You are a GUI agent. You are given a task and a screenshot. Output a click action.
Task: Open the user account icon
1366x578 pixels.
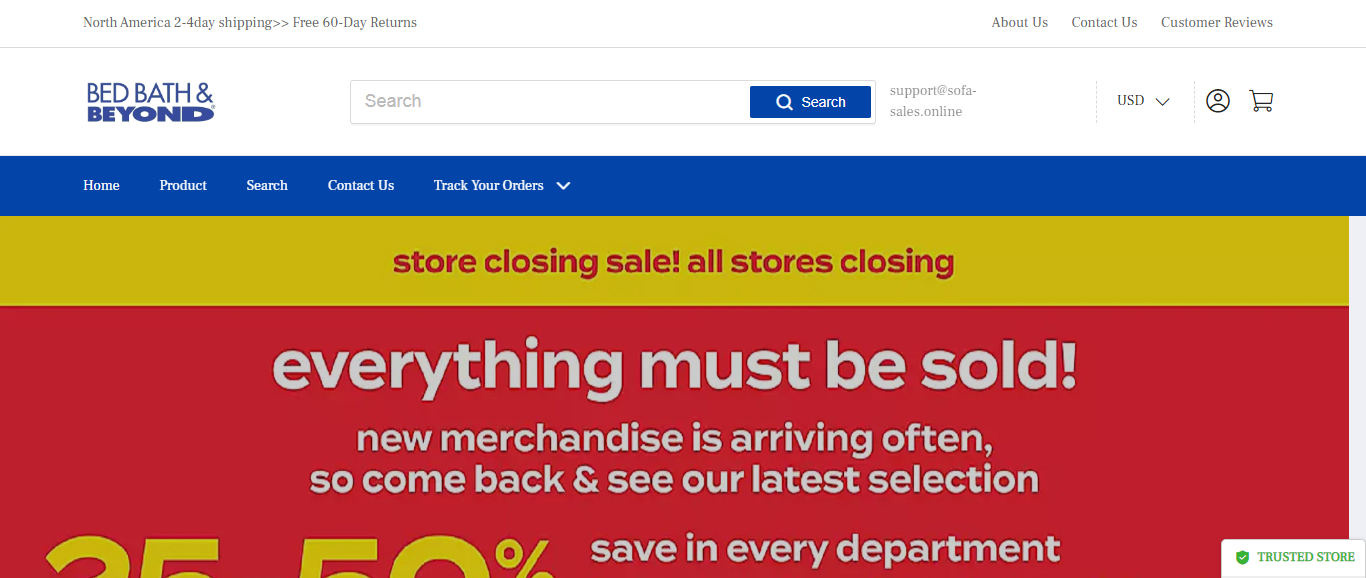coord(1217,101)
